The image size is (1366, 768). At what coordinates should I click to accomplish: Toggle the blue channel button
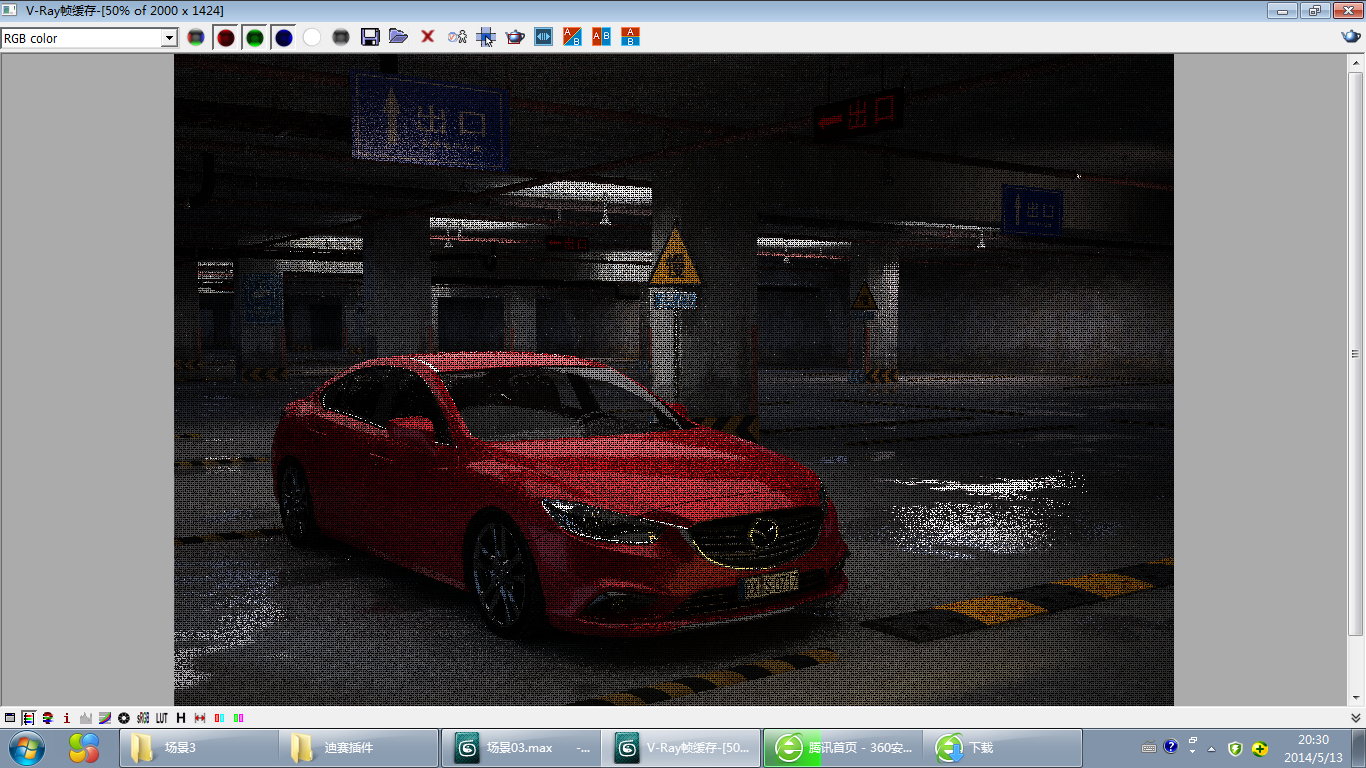point(284,37)
